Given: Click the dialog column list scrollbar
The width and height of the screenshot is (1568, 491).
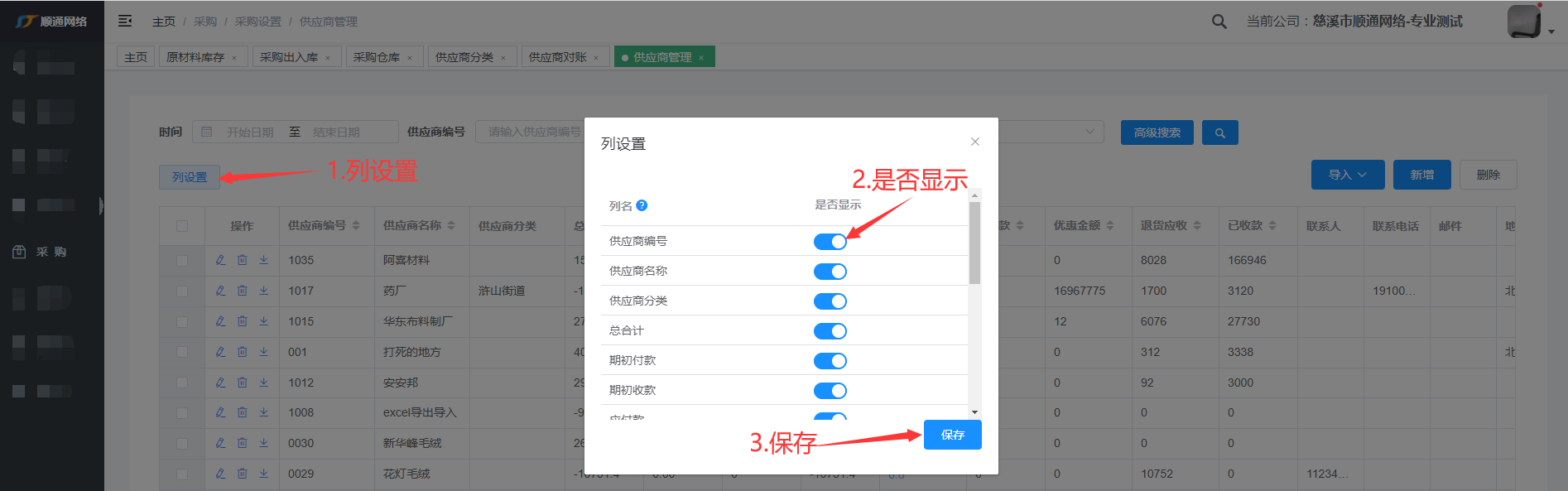Looking at the screenshot, I should [974, 244].
